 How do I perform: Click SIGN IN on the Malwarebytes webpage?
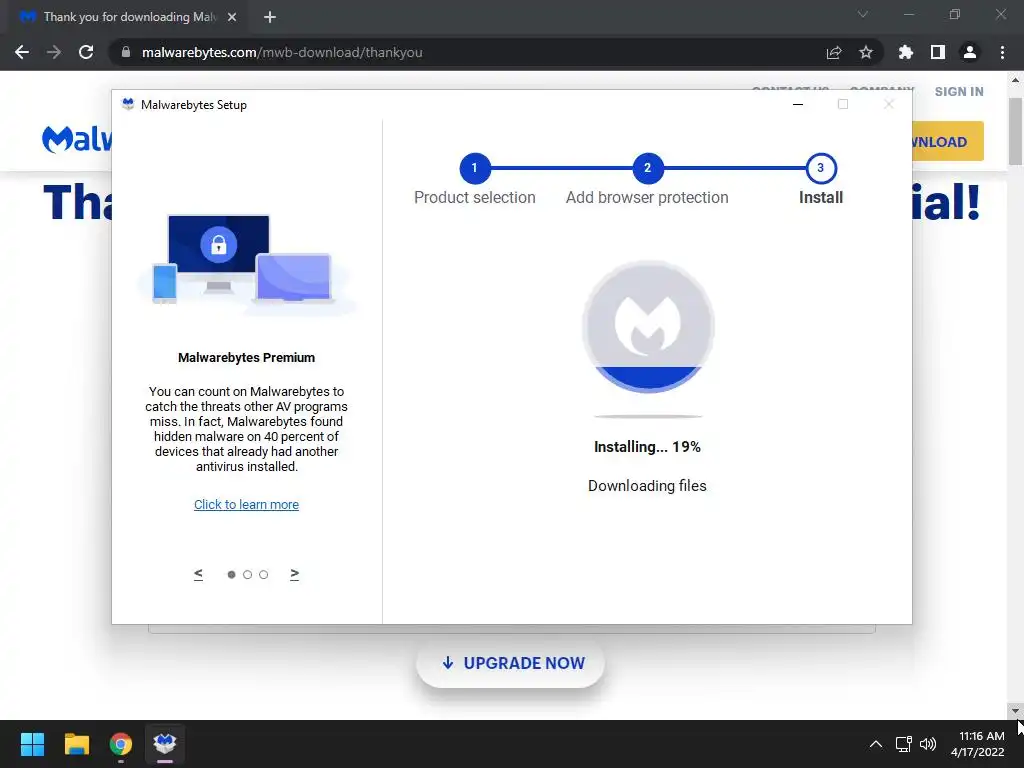[x=959, y=92]
